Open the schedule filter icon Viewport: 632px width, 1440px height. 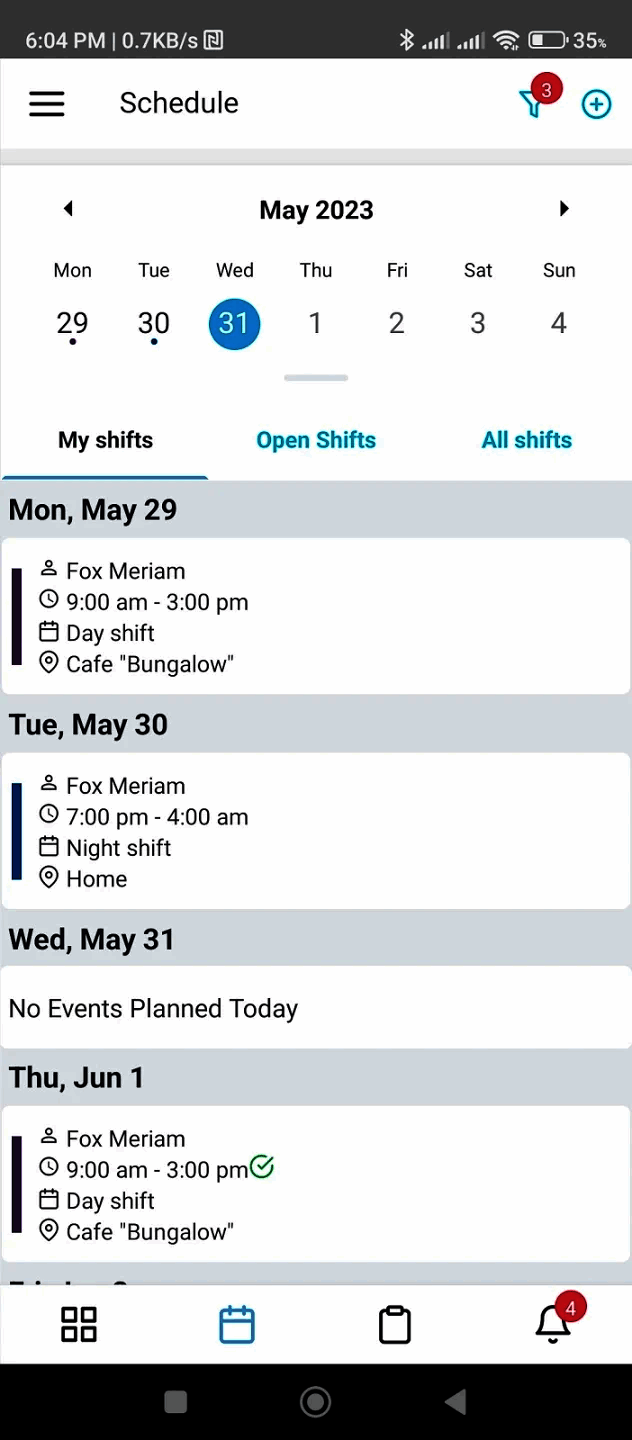click(532, 104)
